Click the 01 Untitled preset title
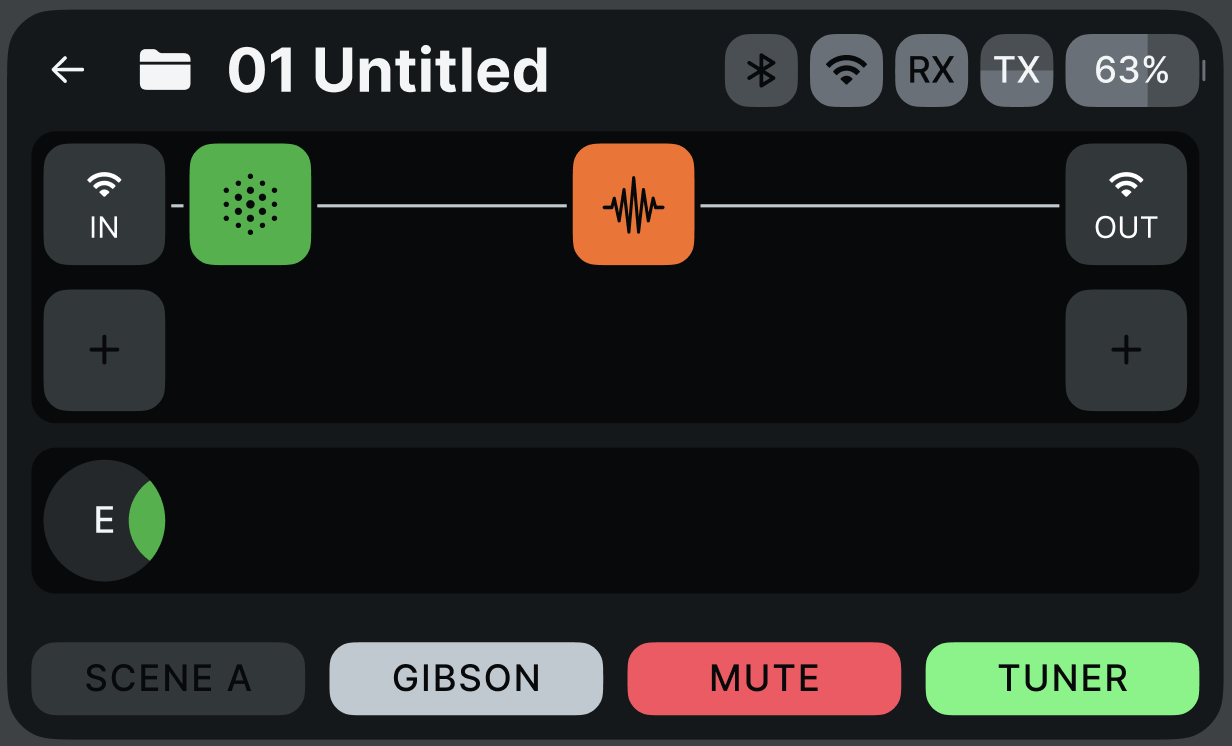This screenshot has width=1232, height=746. point(388,70)
